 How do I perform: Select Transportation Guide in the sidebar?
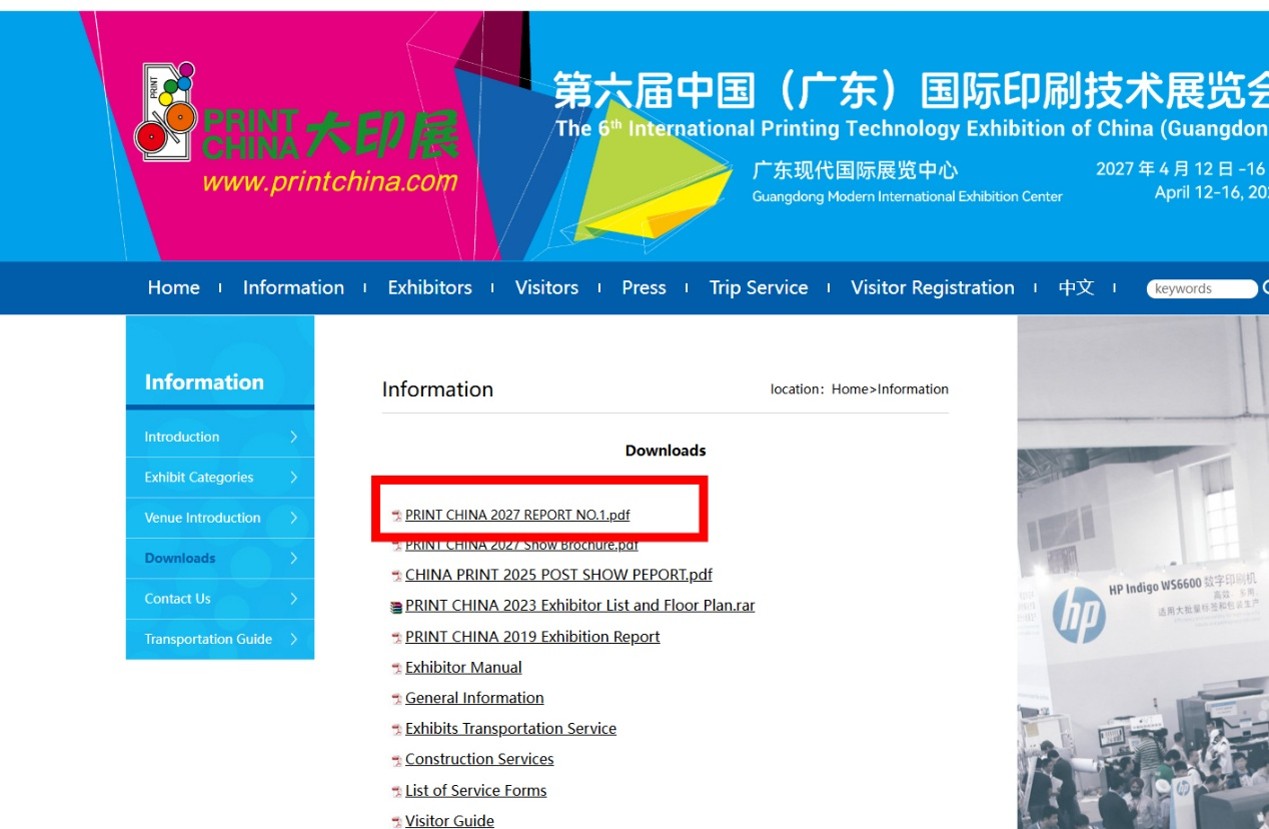click(x=208, y=639)
